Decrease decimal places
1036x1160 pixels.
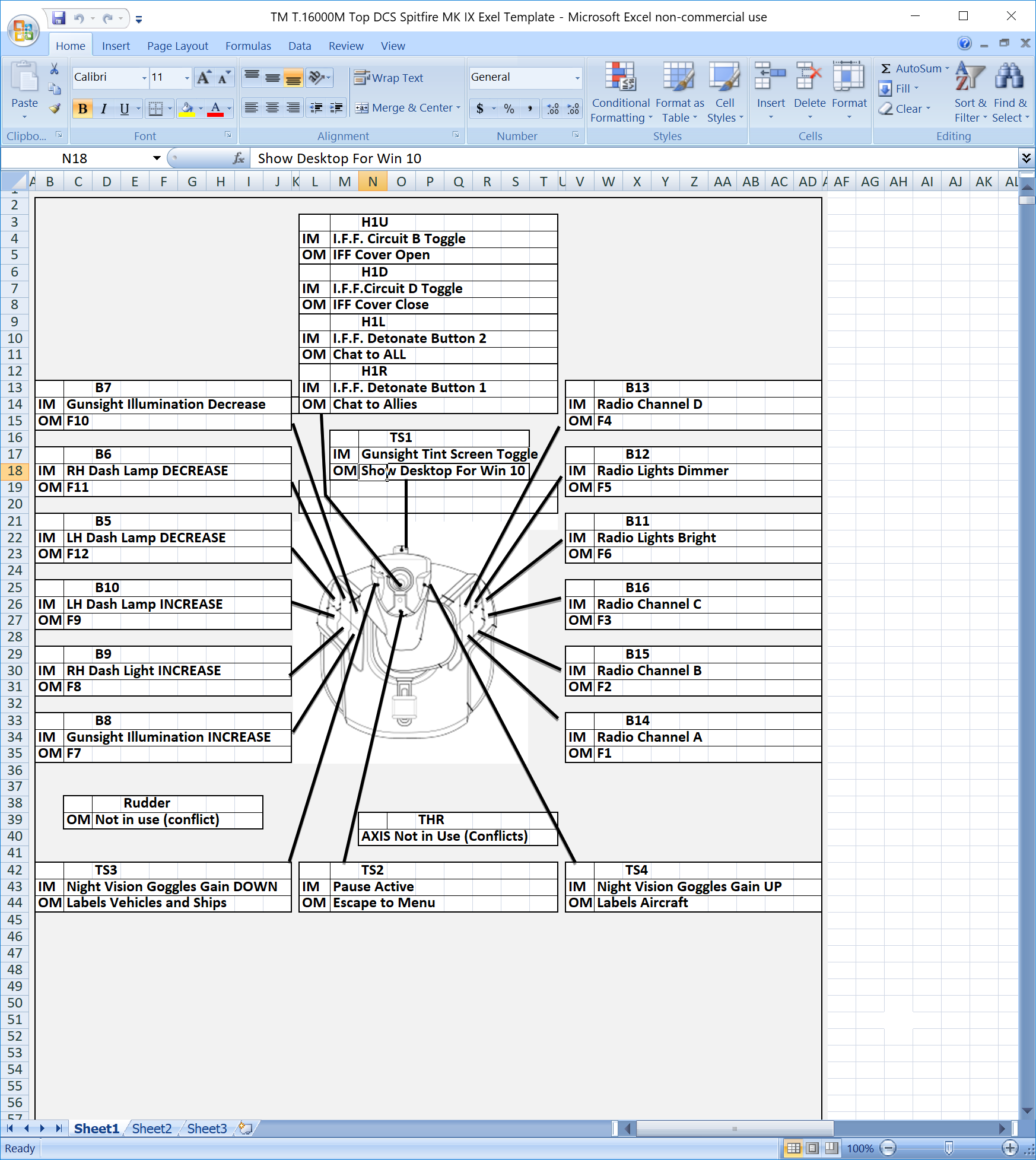(x=573, y=108)
